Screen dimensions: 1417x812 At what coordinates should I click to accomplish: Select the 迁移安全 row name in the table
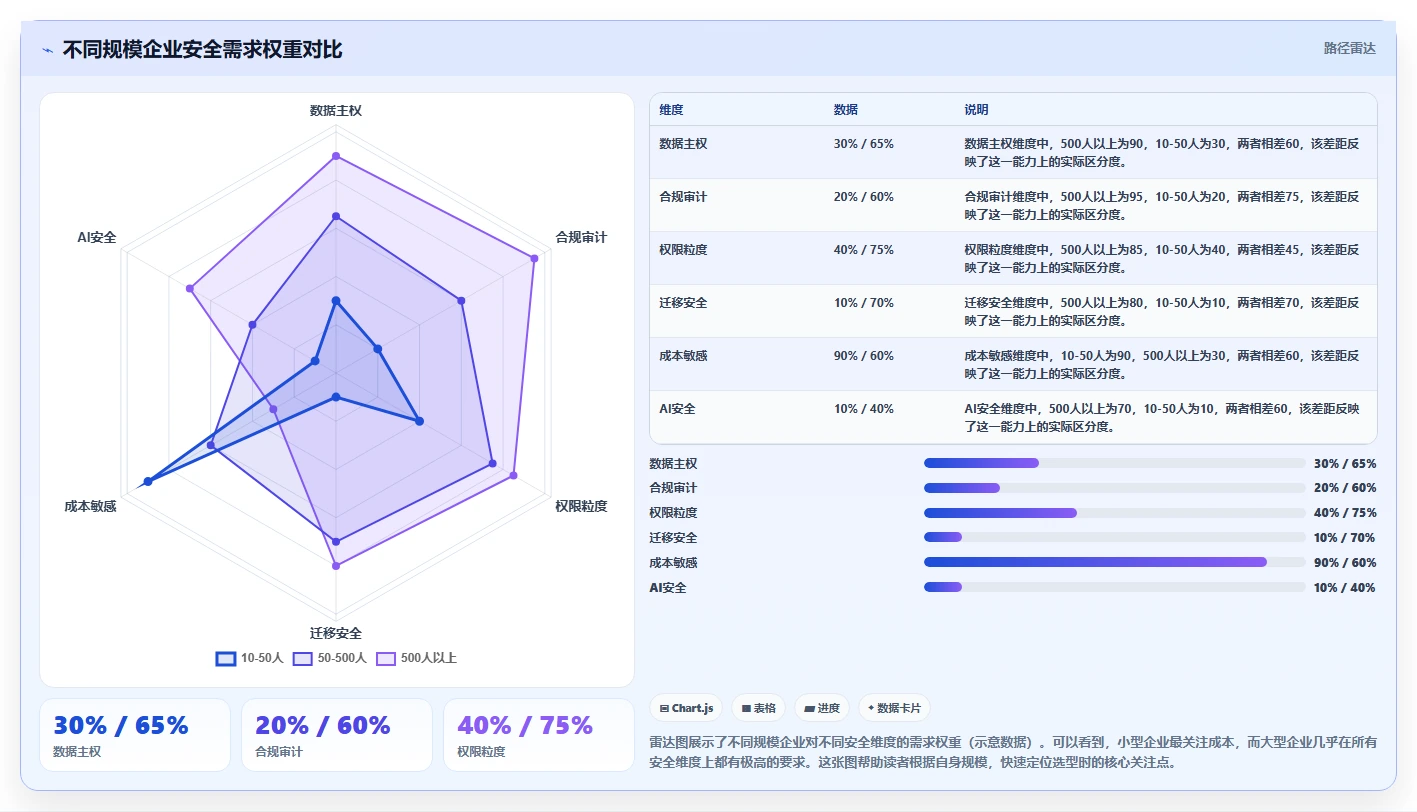point(683,303)
